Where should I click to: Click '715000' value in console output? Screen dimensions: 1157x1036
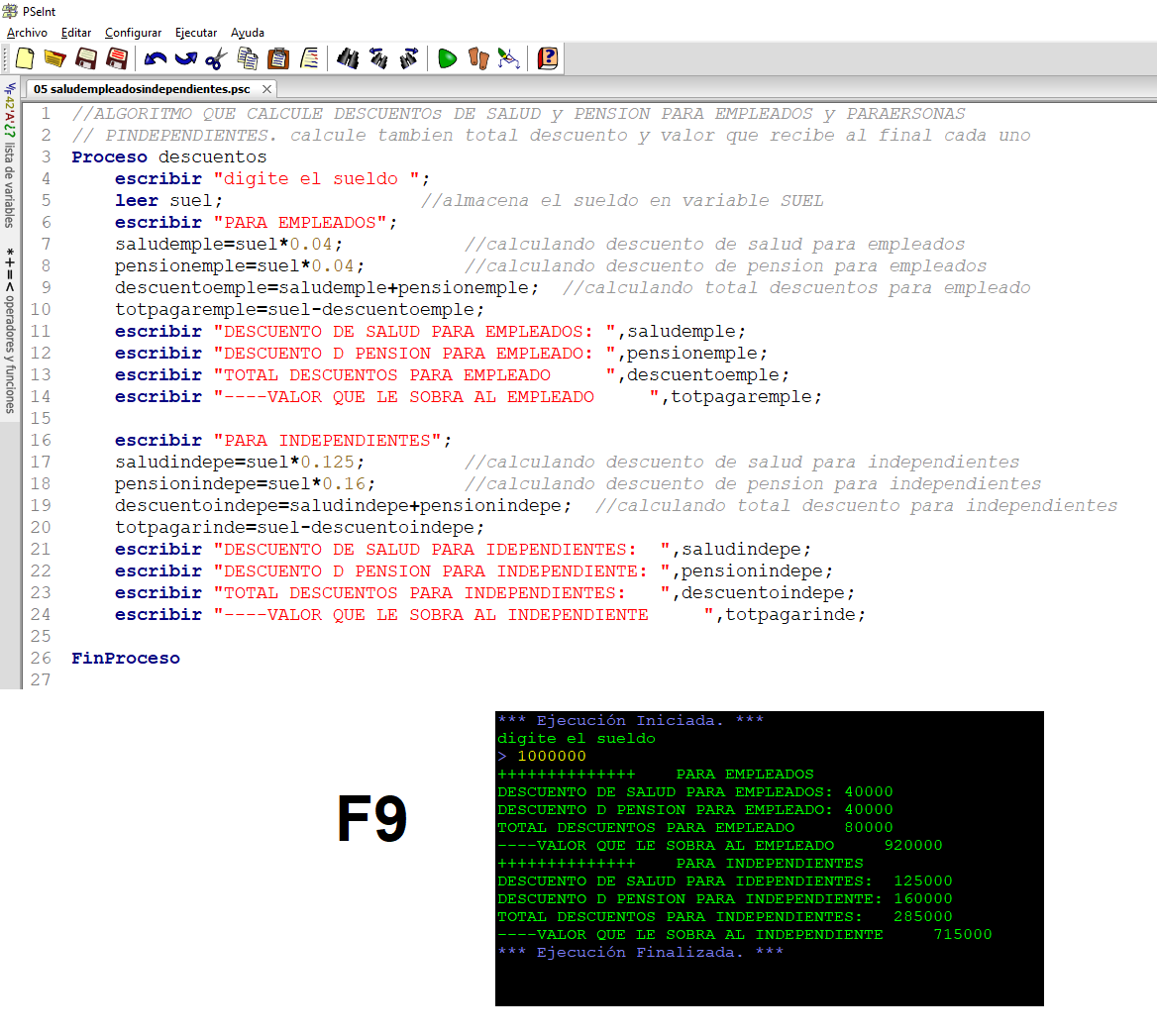point(962,934)
